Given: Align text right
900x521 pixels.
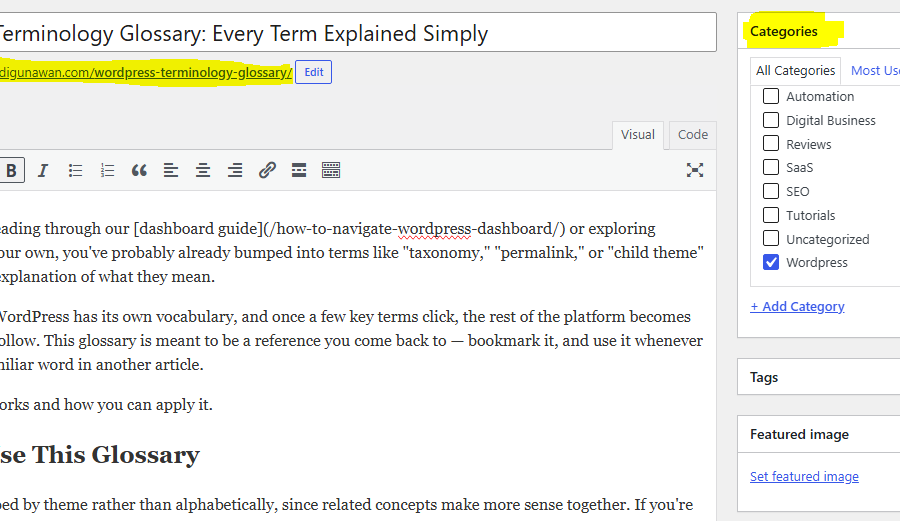Looking at the screenshot, I should click(235, 170).
